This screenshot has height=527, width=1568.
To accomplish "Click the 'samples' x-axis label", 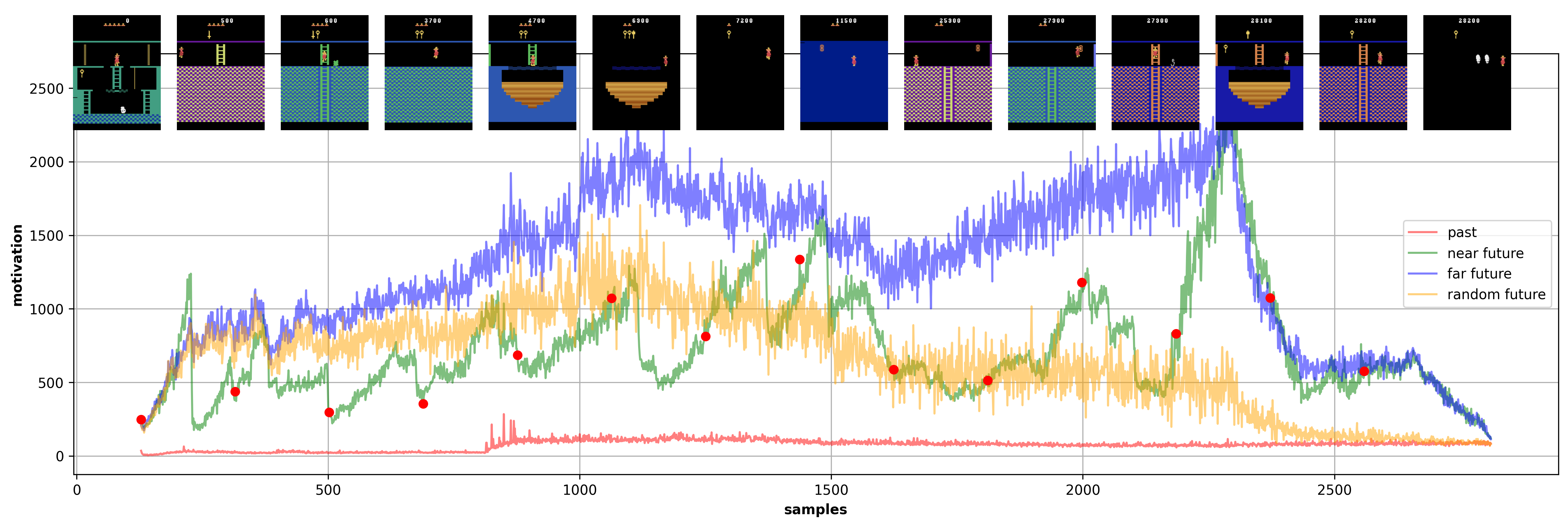I will click(815, 510).
